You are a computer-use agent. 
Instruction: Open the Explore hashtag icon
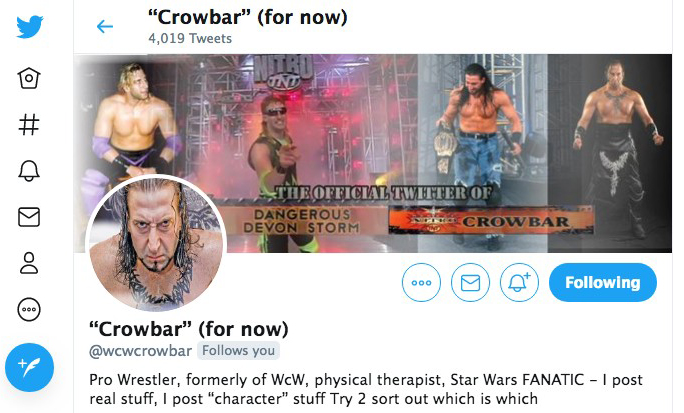point(29,124)
